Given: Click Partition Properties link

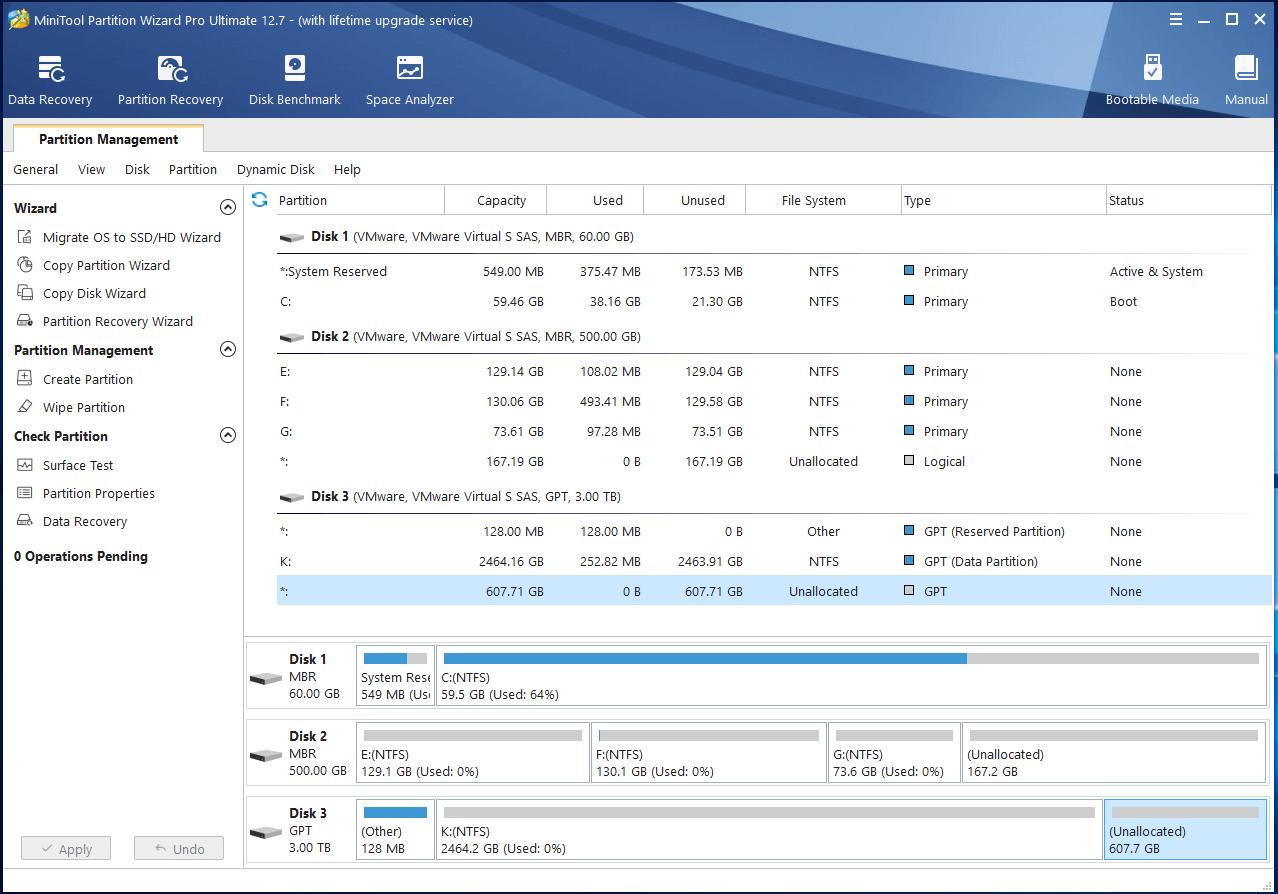Looking at the screenshot, I should click(99, 493).
